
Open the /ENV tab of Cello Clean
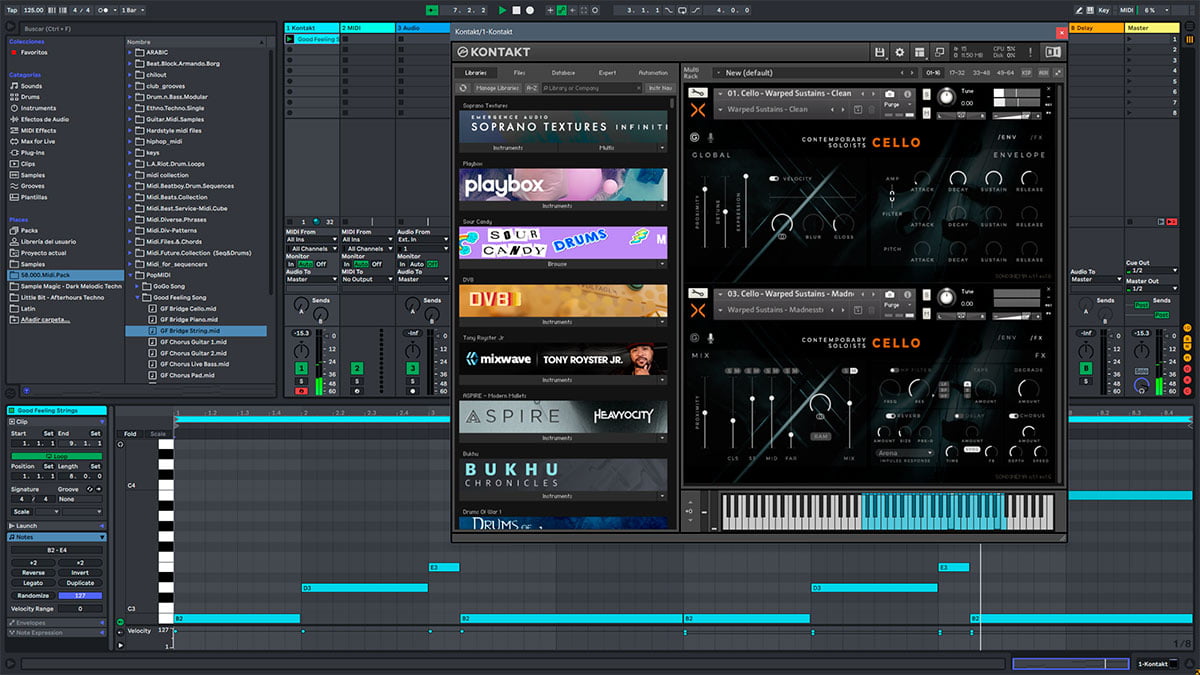pos(1006,138)
